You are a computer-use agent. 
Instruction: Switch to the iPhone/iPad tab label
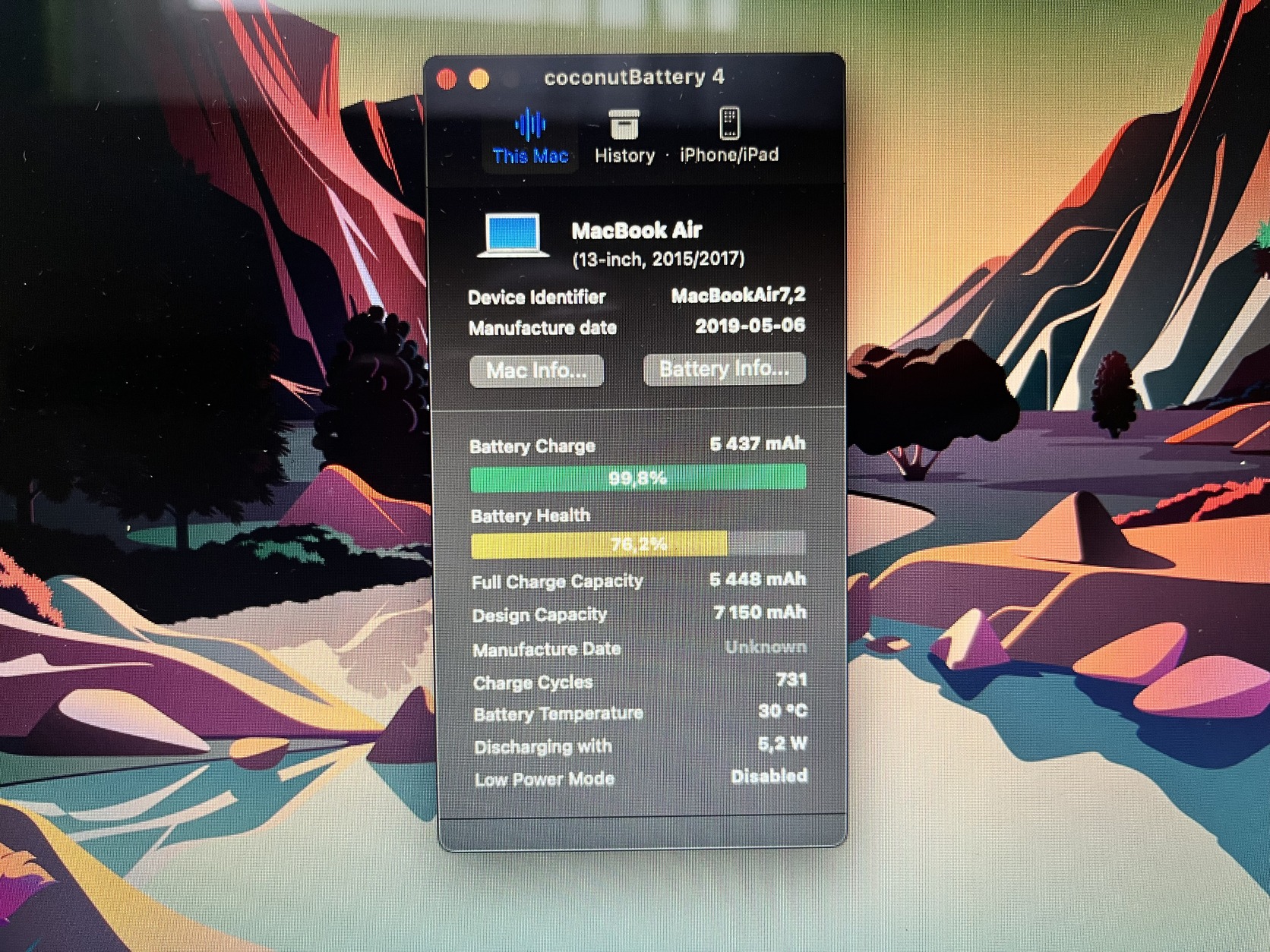[x=729, y=155]
